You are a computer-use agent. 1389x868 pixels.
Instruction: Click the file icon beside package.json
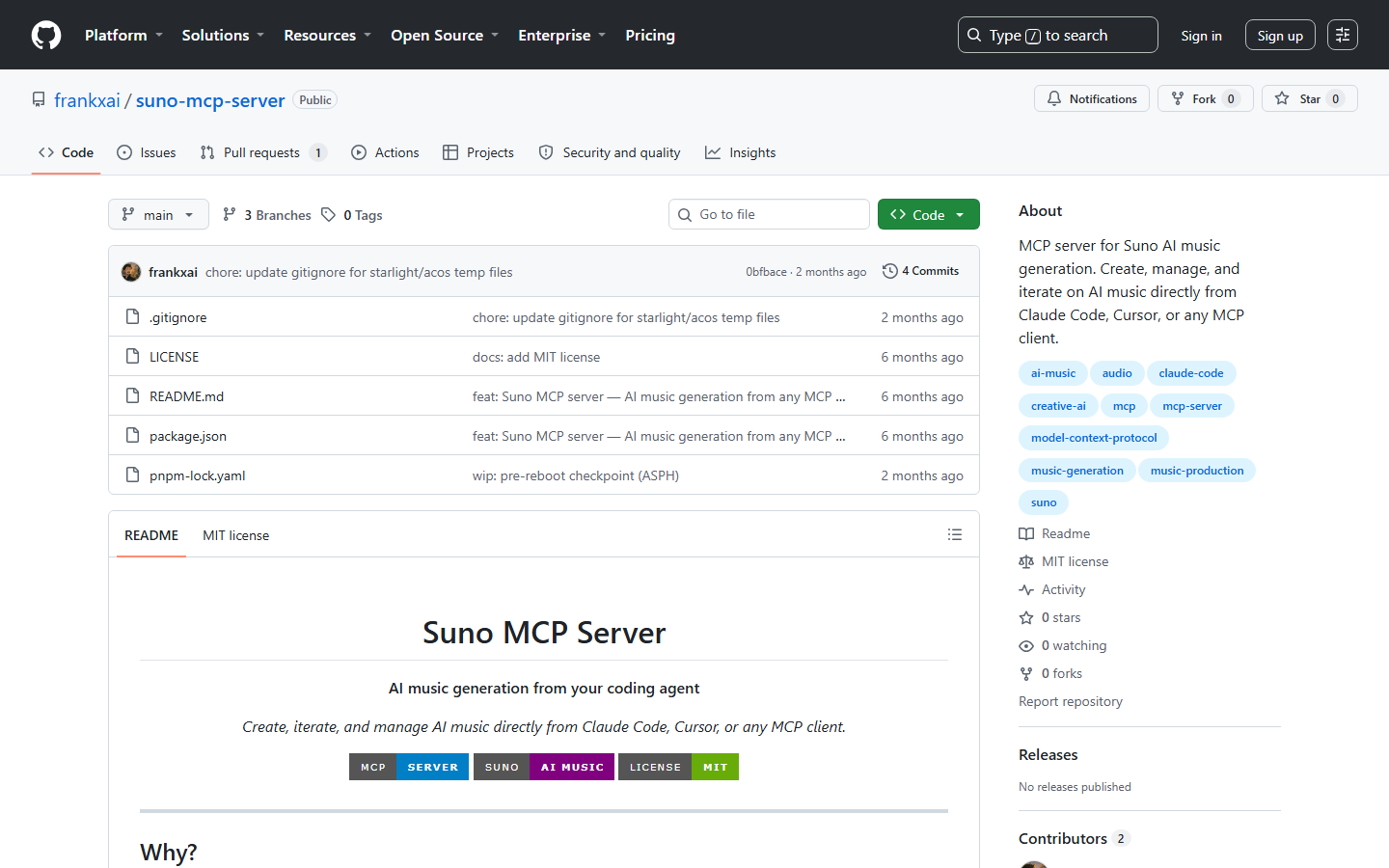coord(133,435)
